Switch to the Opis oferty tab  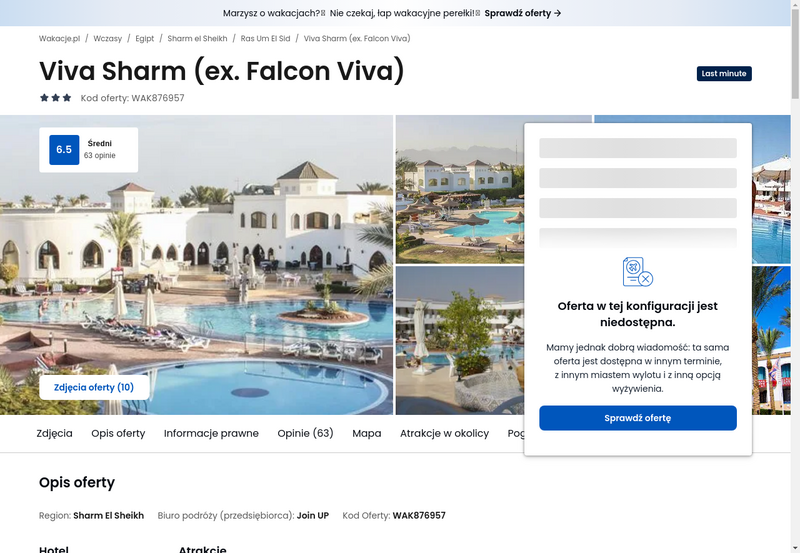click(x=118, y=433)
